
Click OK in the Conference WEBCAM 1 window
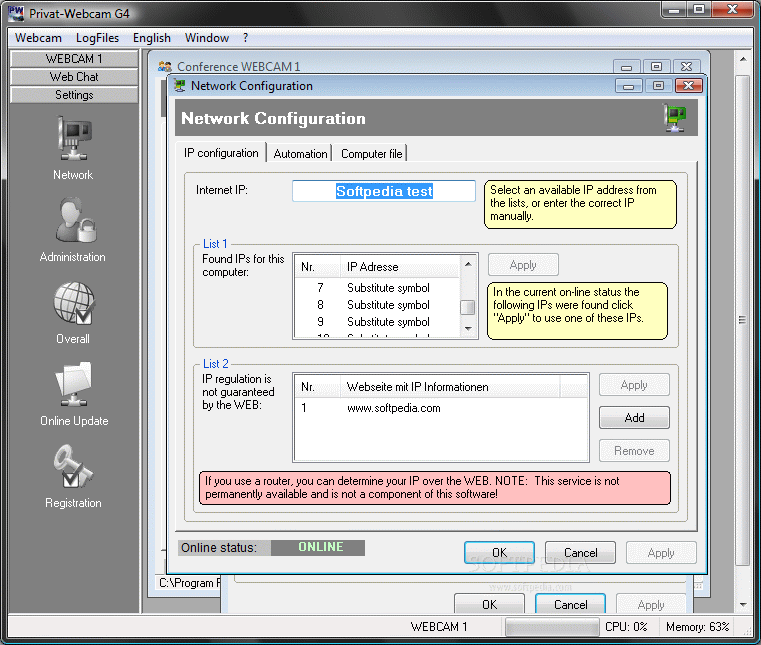tap(489, 604)
